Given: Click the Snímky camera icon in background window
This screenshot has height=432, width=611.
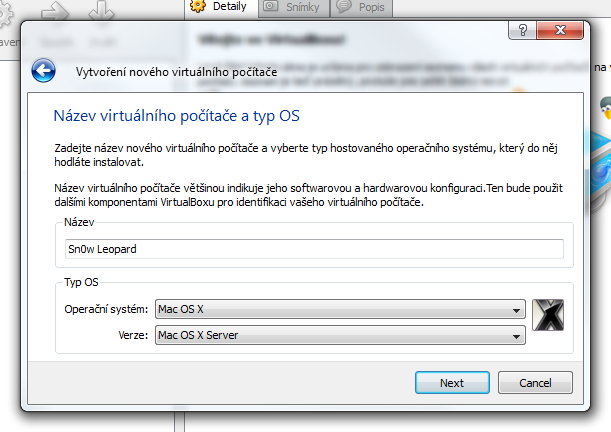Looking at the screenshot, I should pyautogui.click(x=270, y=6).
